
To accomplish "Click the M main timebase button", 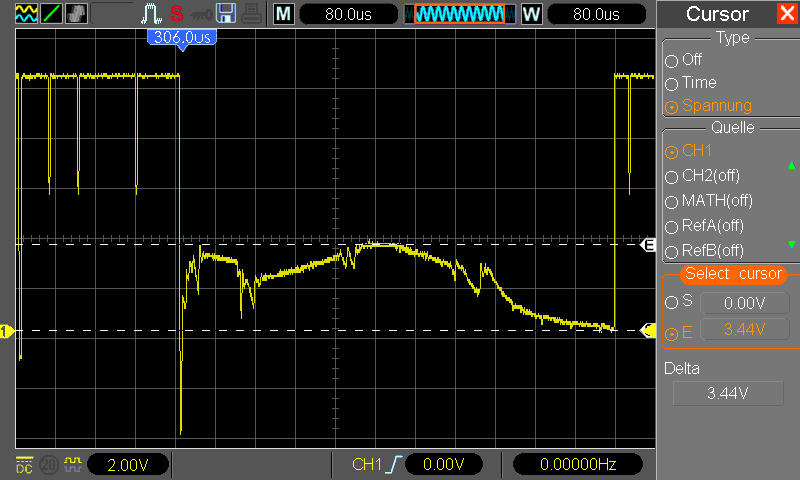I will 283,14.
